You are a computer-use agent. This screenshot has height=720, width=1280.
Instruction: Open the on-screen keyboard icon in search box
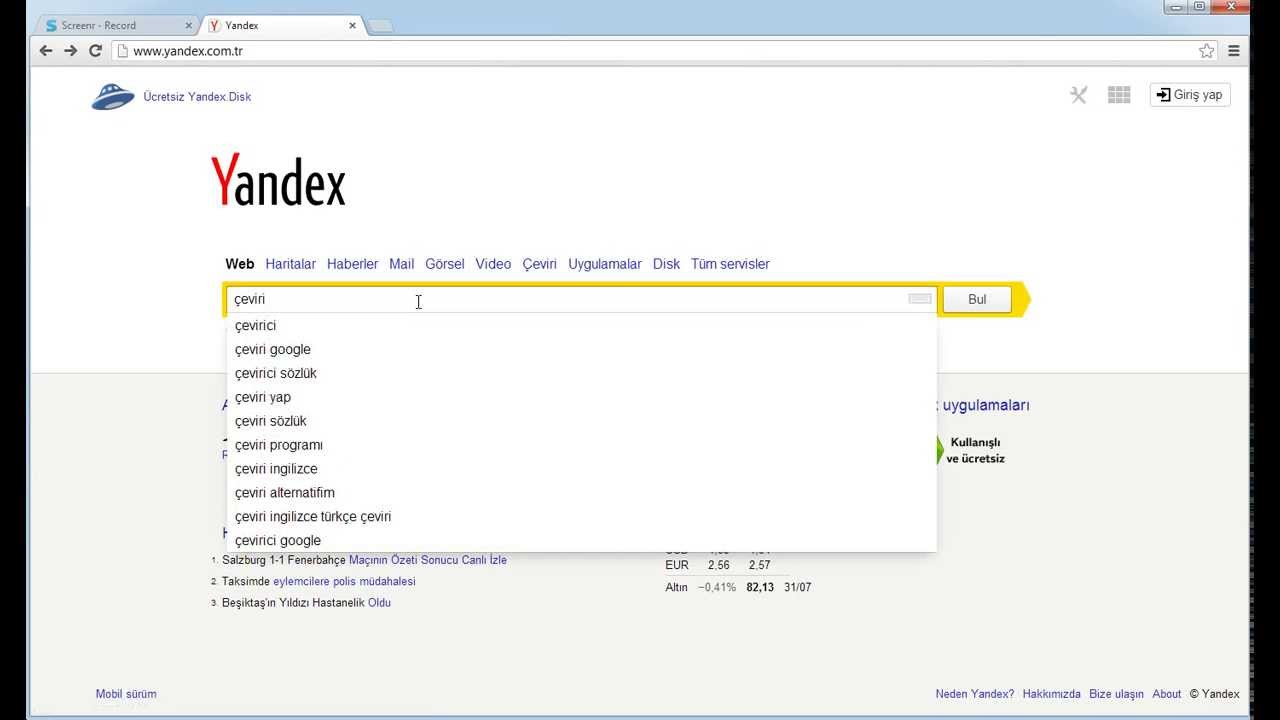920,299
